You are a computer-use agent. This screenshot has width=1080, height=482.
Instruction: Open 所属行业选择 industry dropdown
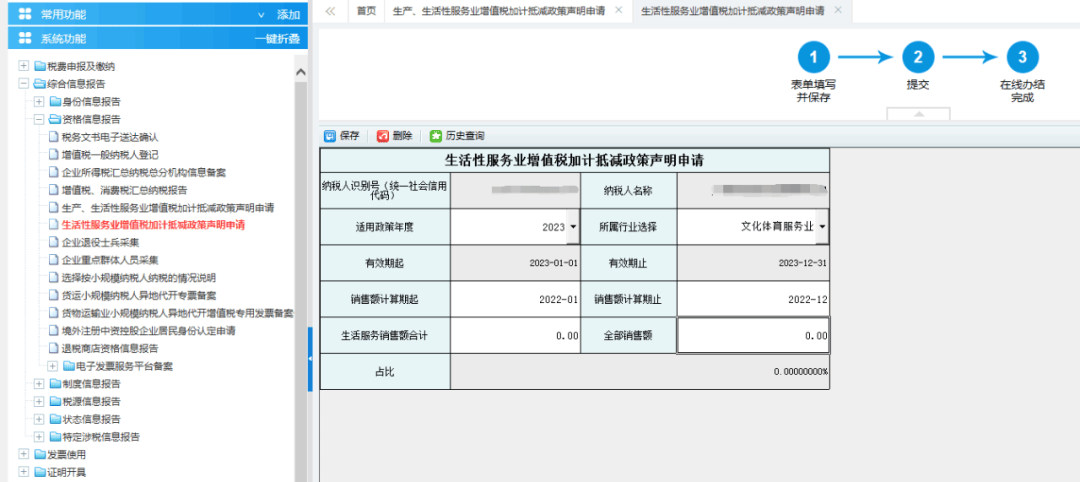point(821,227)
